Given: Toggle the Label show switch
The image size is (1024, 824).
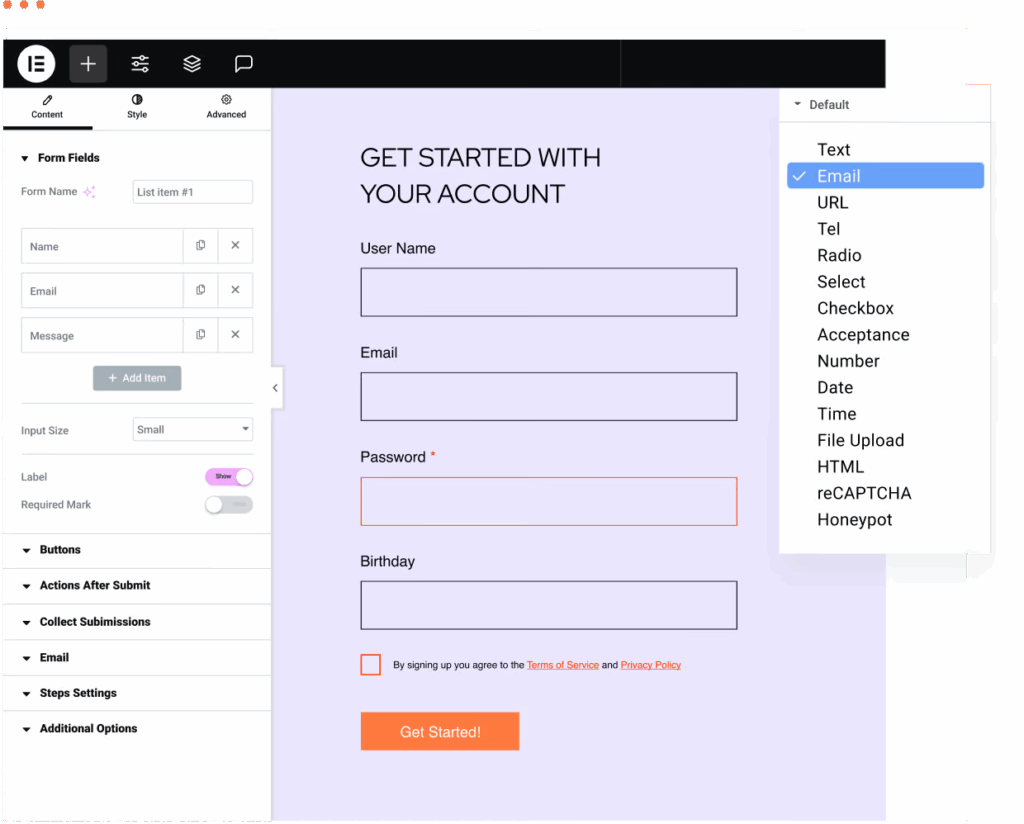Looking at the screenshot, I should 229,477.
